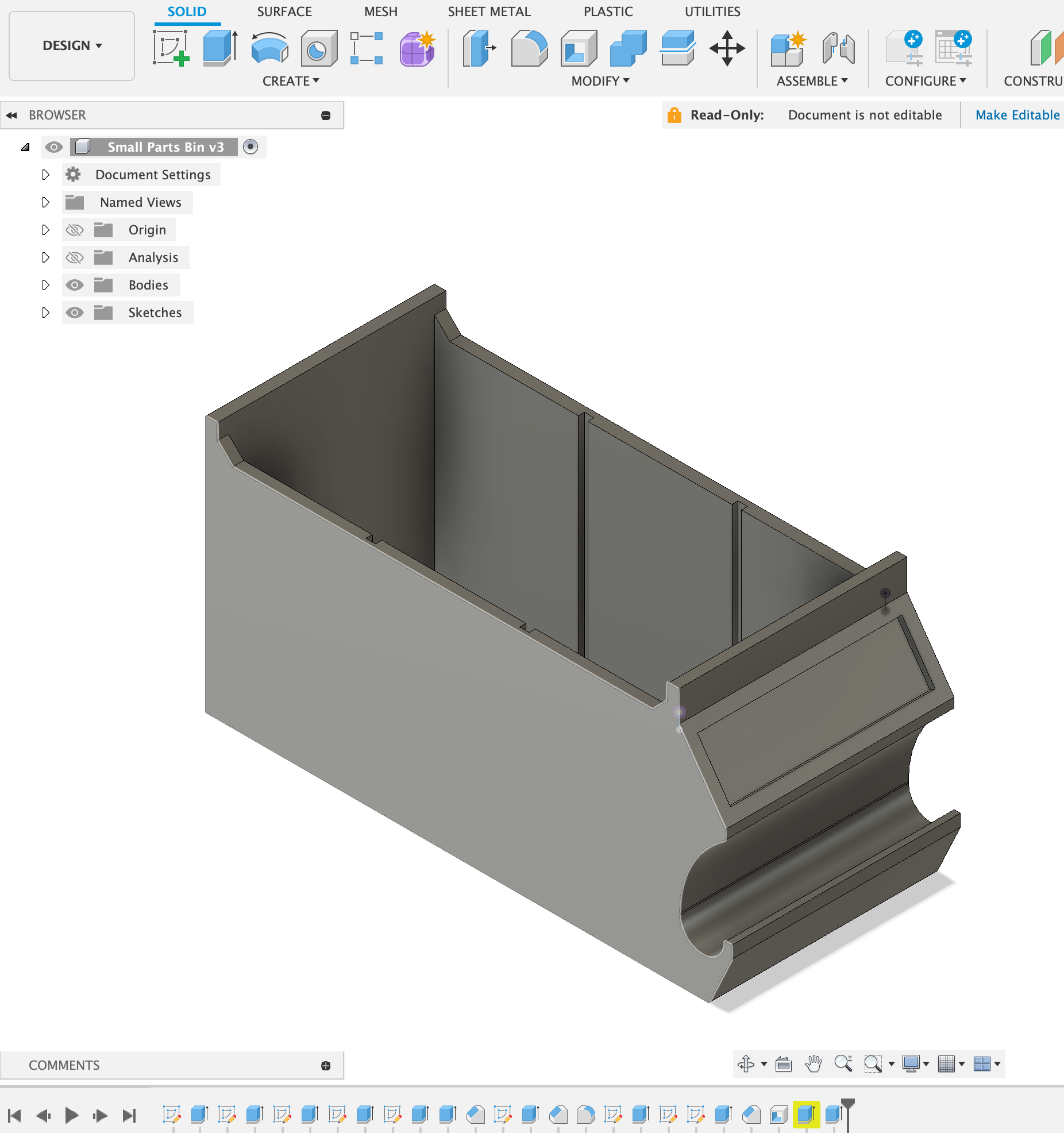Image resolution: width=1064 pixels, height=1133 pixels.
Task: Switch to the SHEET METAL tab
Action: (x=489, y=11)
